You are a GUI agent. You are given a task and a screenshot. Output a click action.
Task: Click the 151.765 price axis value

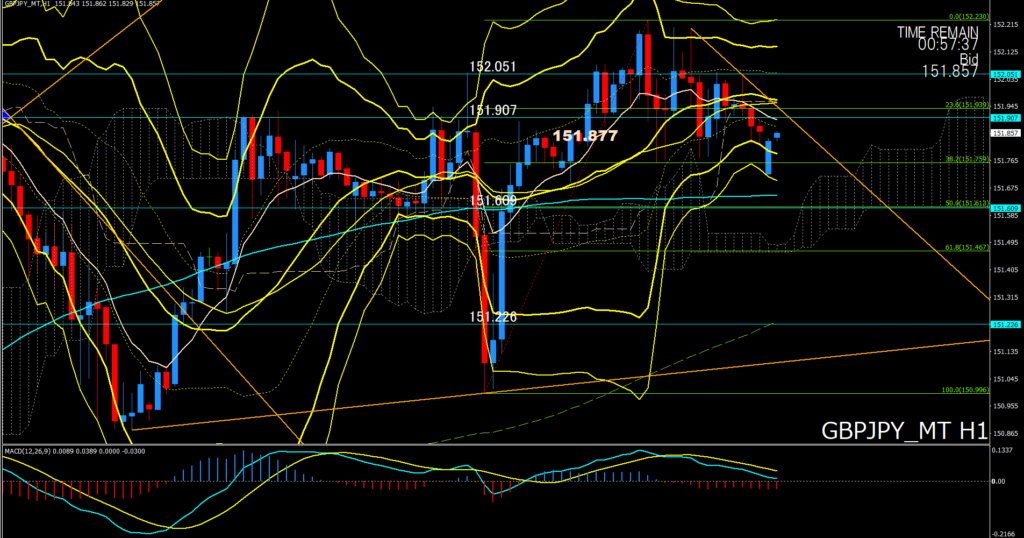pos(1005,161)
